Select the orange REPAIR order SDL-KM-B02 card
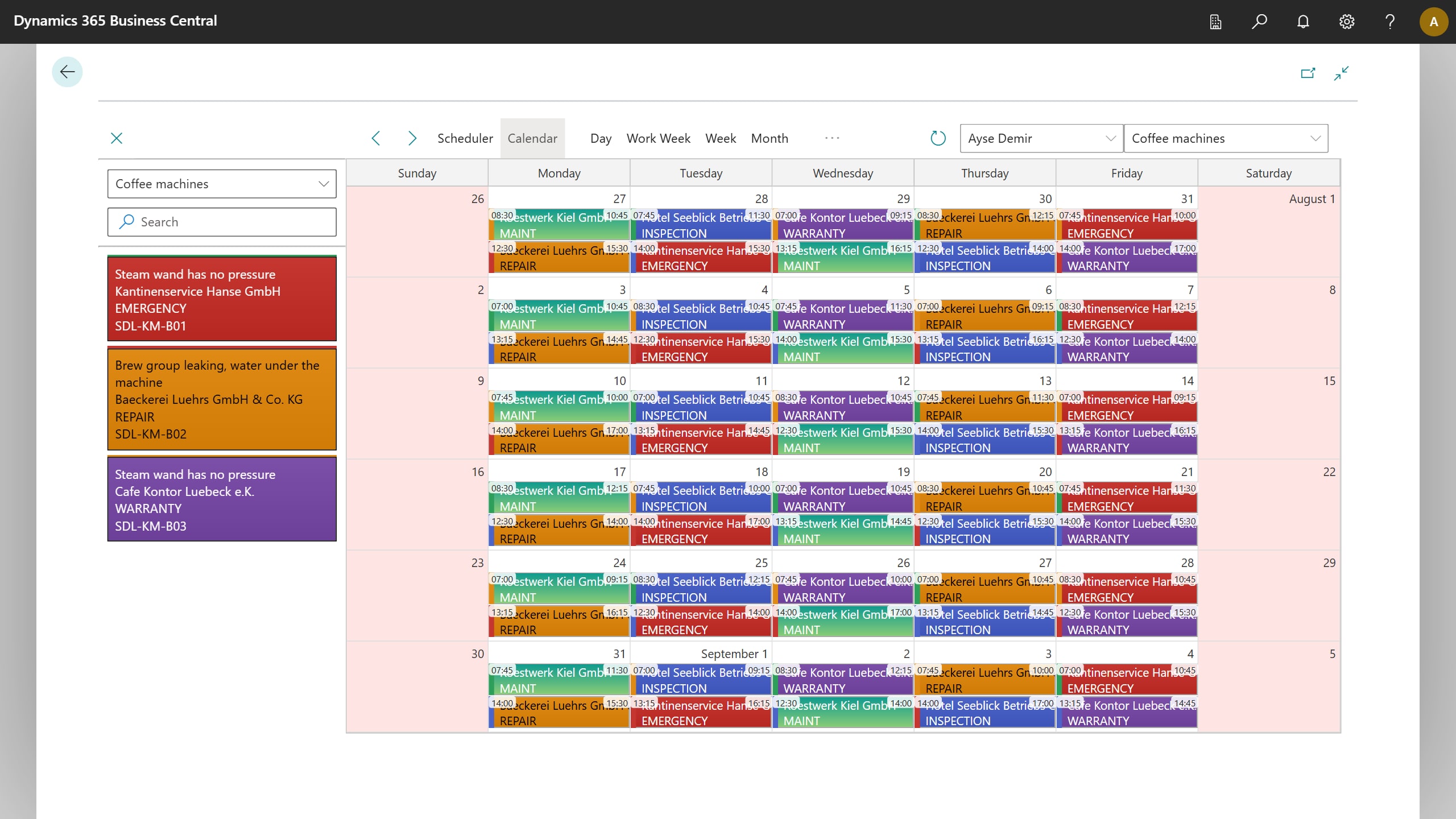This screenshot has height=819, width=1456. [222, 399]
